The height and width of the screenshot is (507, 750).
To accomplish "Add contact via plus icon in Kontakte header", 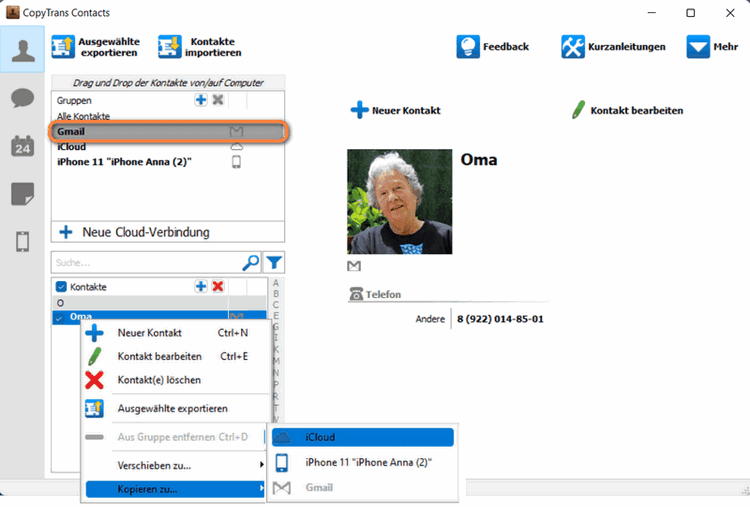I will tap(201, 286).
